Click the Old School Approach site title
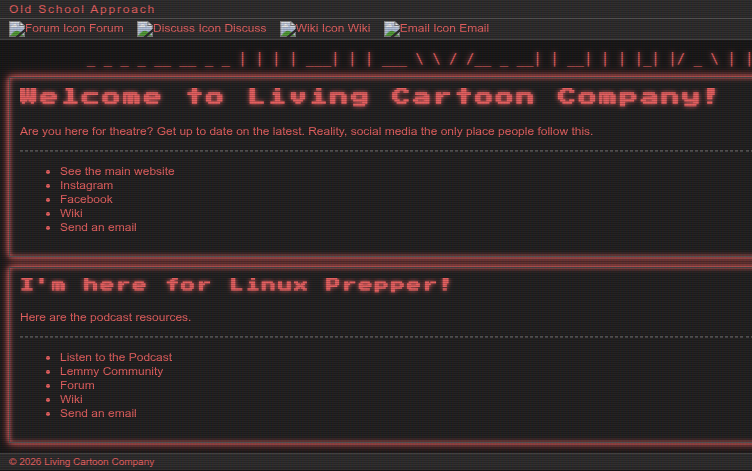Image resolution: width=752 pixels, height=471 pixels. [x=82, y=9]
